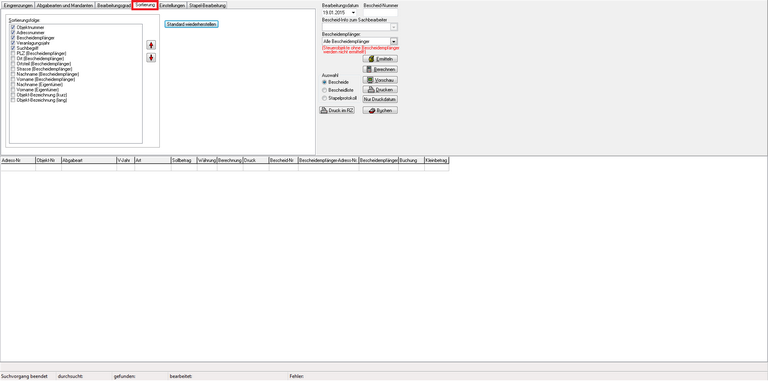Select the Bescheidliste radio option

(324, 90)
